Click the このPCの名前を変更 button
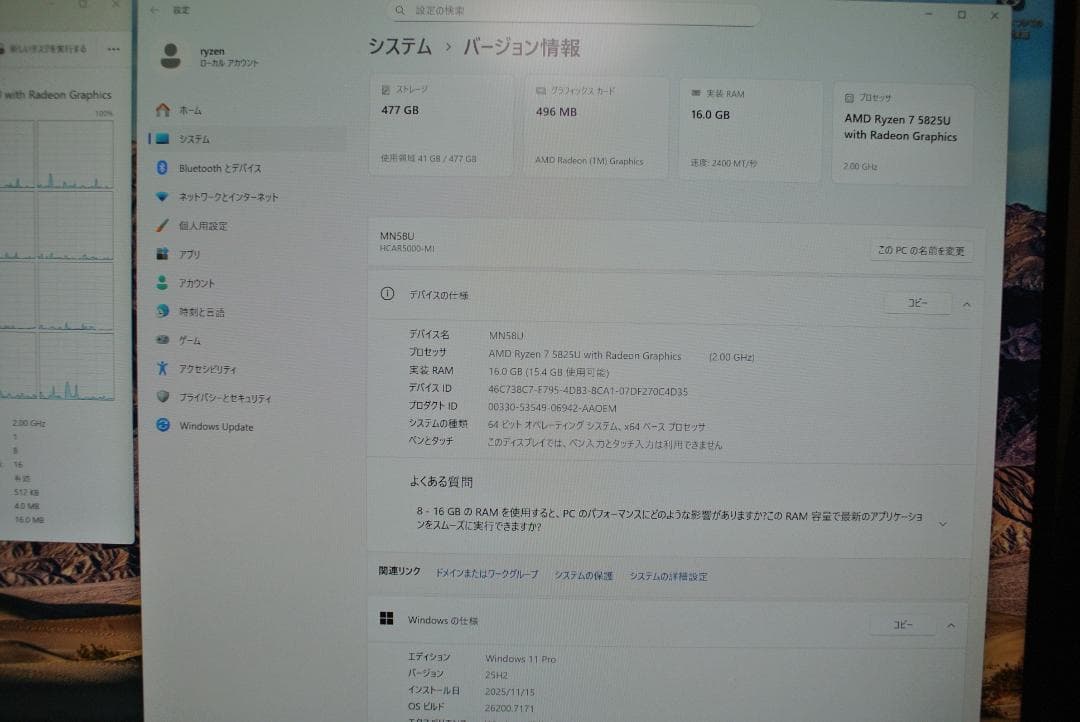 (921, 251)
